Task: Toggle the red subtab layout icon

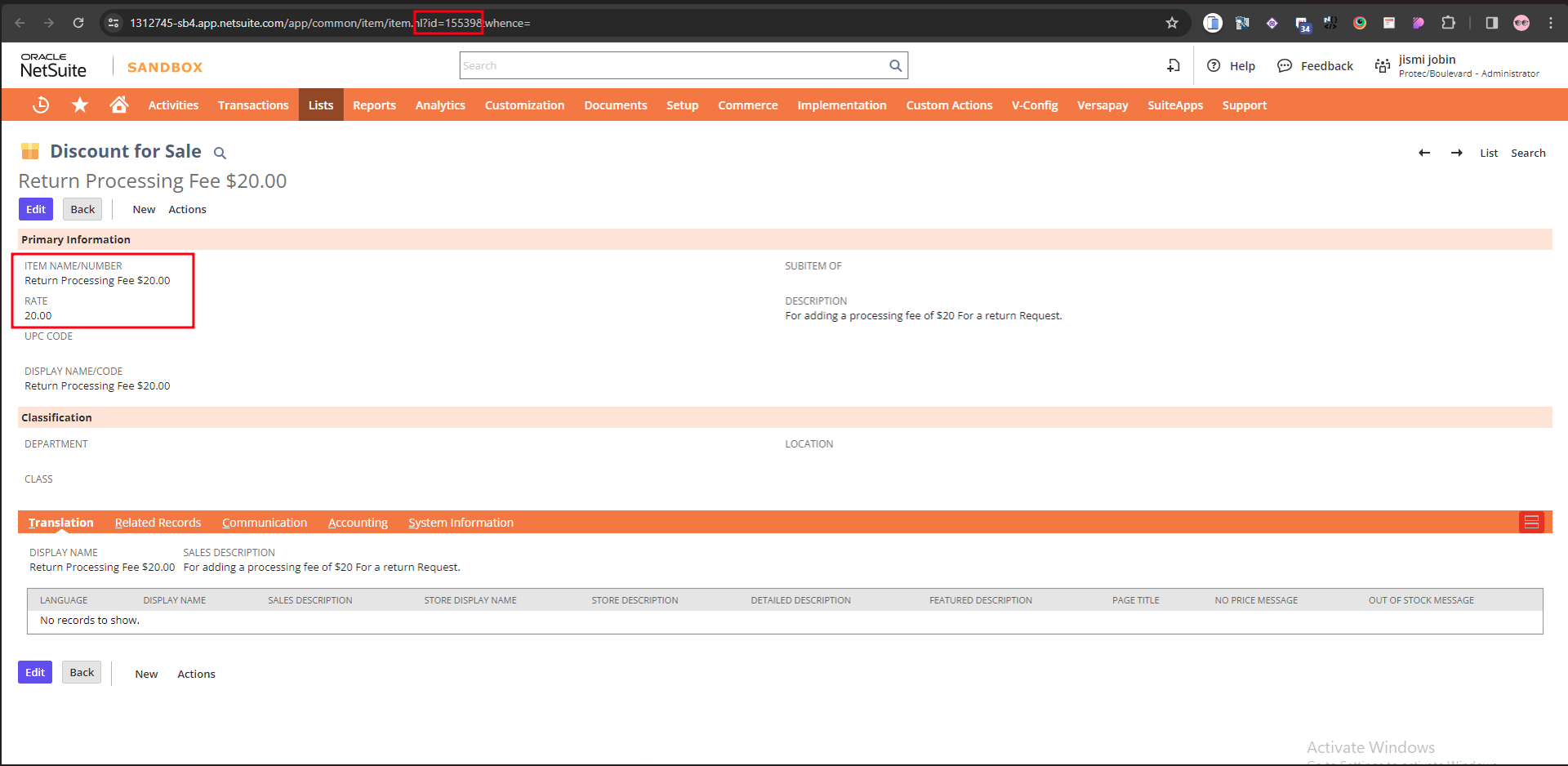Action: tap(1531, 522)
